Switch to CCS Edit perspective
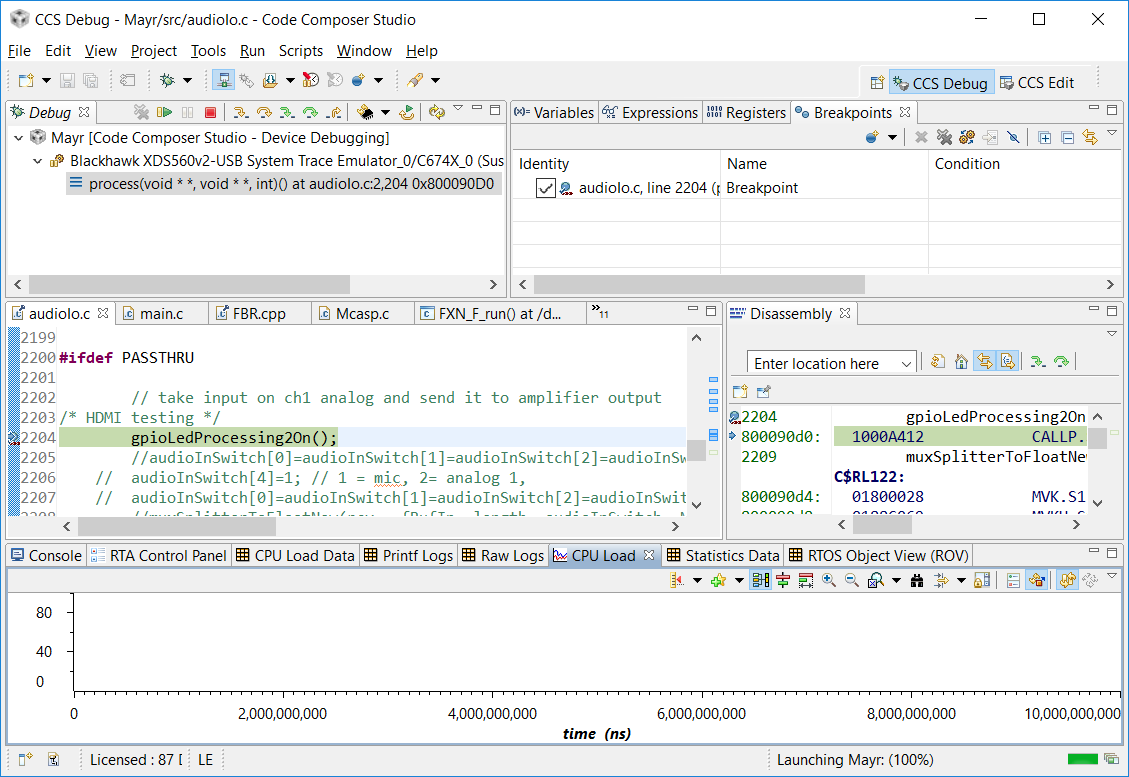This screenshot has height=777, width=1129. pos(1037,83)
